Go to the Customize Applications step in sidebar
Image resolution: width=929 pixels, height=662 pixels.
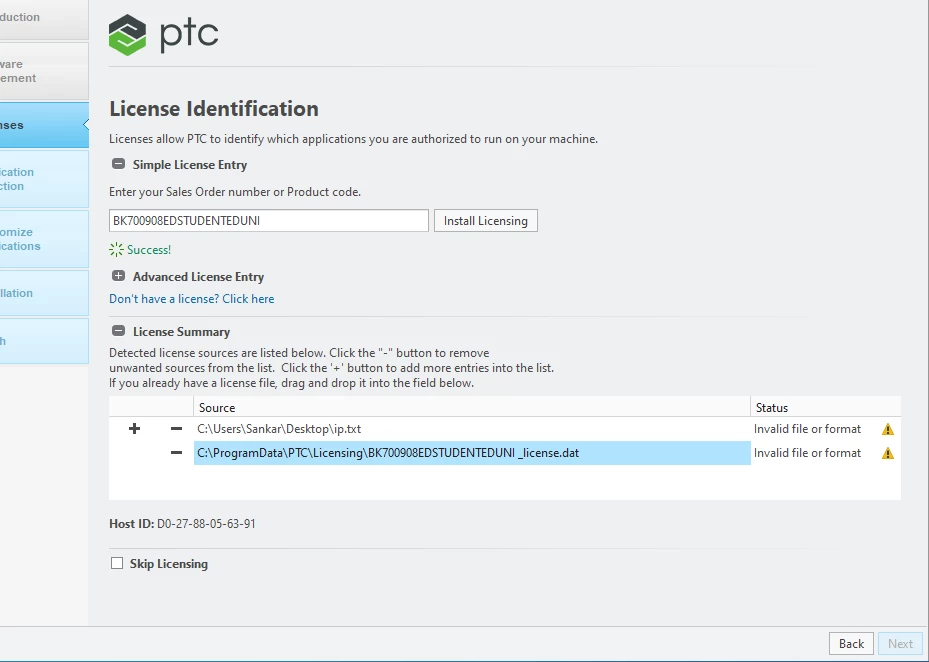pyautogui.click(x=44, y=239)
